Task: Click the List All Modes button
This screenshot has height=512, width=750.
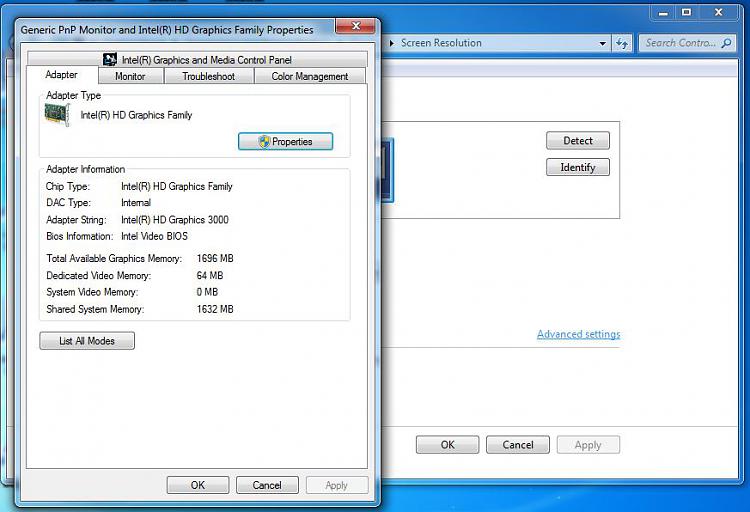Action: [x=87, y=341]
